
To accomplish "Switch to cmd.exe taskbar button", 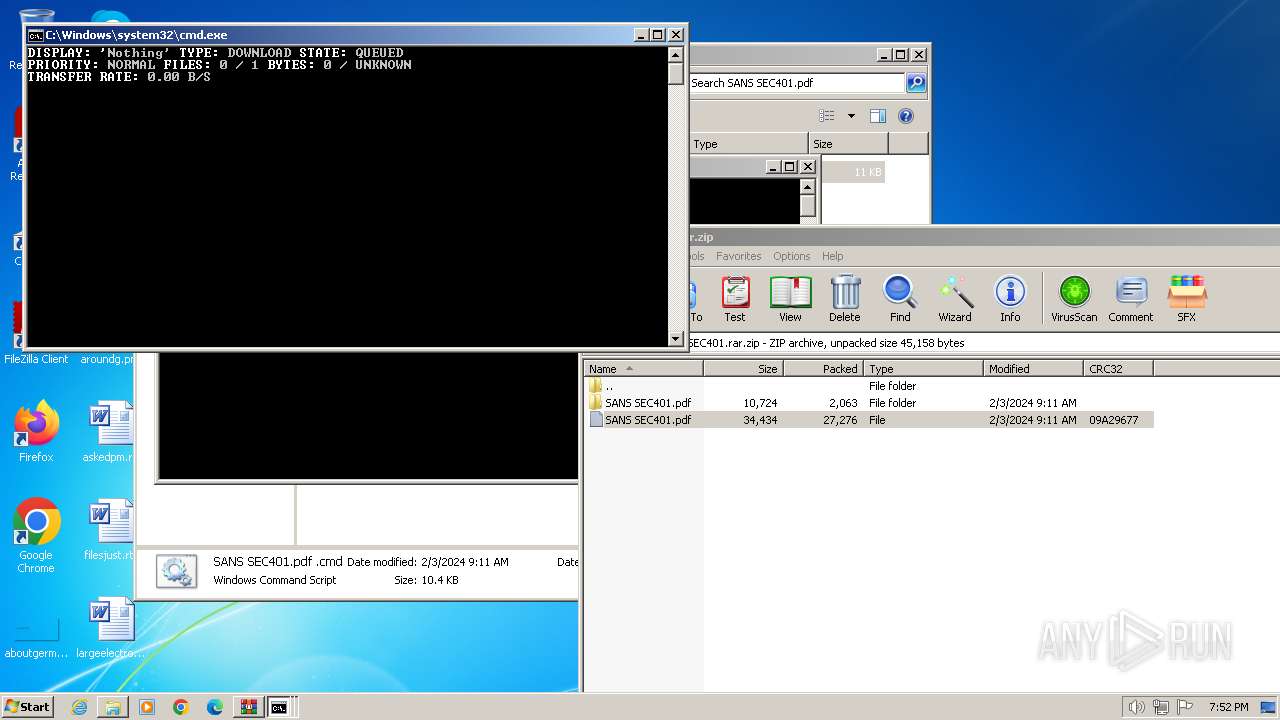I will point(280,707).
